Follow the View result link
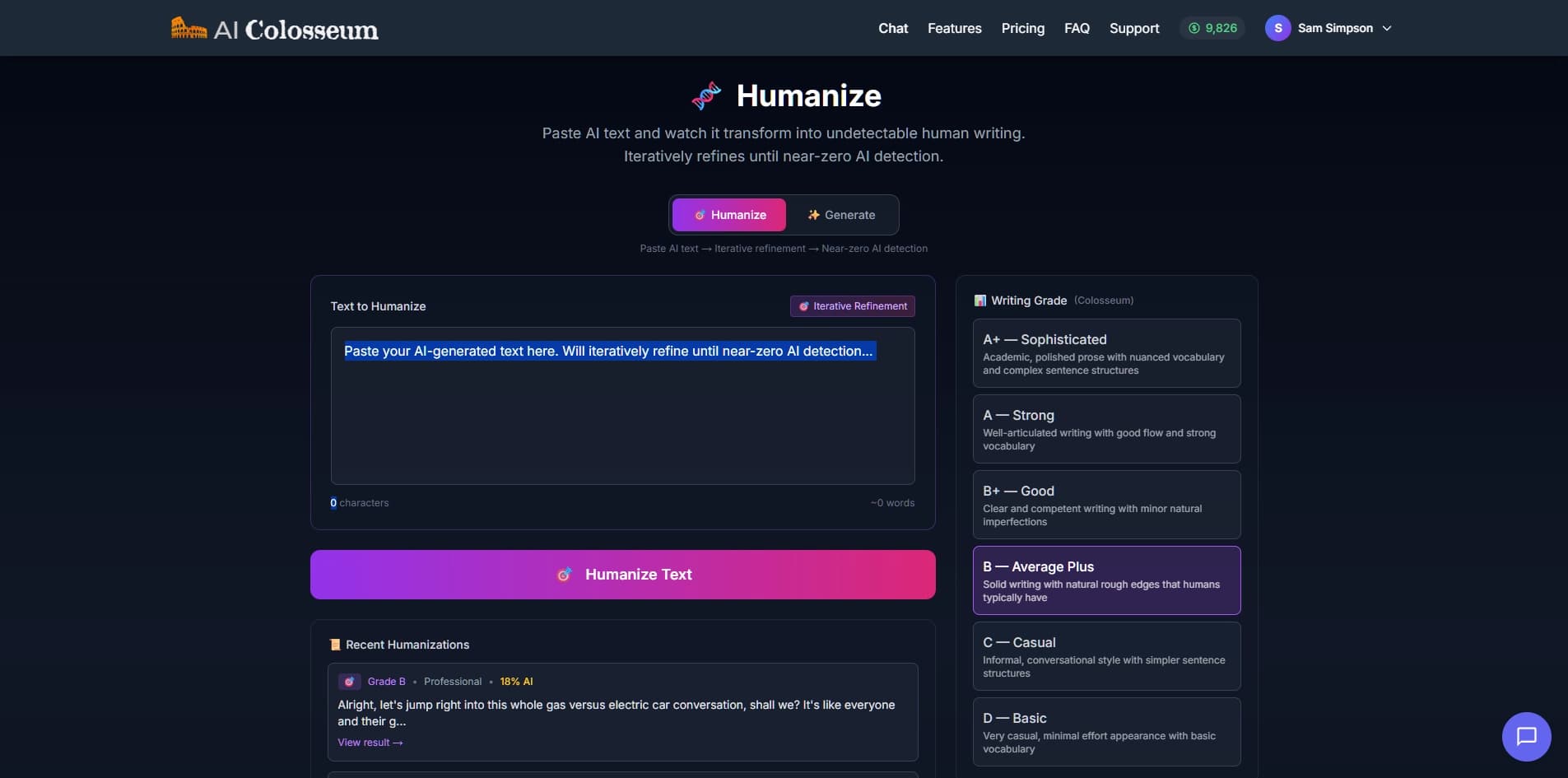Image resolution: width=1568 pixels, height=778 pixels. point(370,743)
